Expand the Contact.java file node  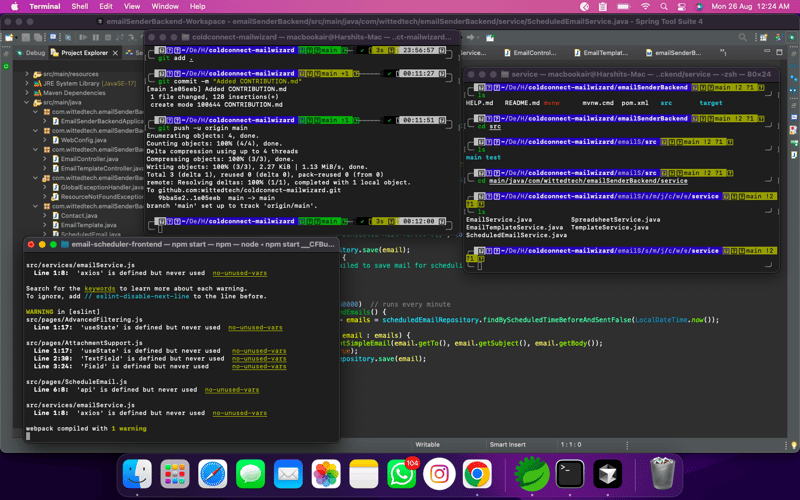[45, 215]
